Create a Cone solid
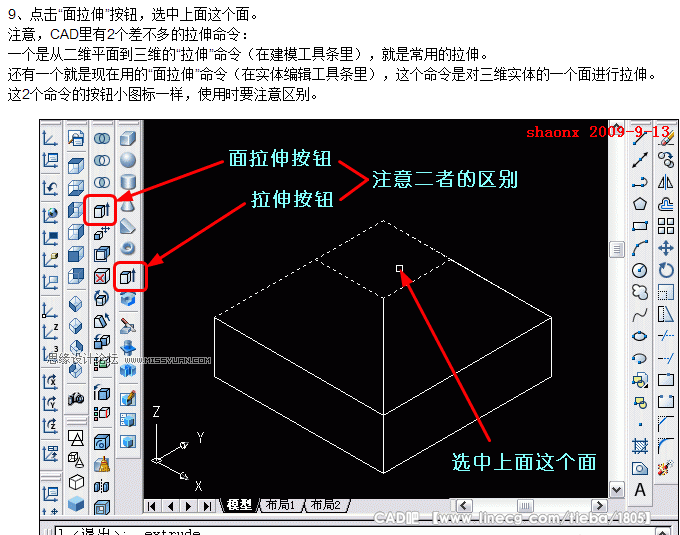Image resolution: width=680 pixels, height=535 pixels. pos(128,204)
